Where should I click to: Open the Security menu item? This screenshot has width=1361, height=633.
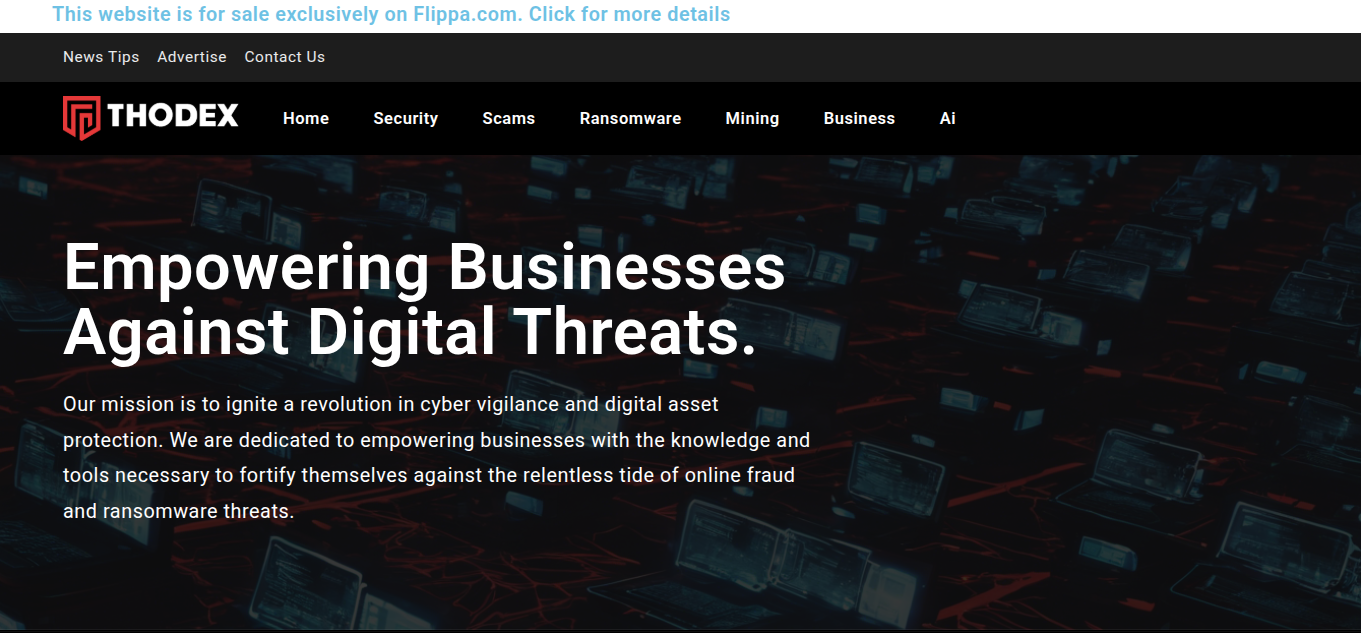(x=406, y=118)
